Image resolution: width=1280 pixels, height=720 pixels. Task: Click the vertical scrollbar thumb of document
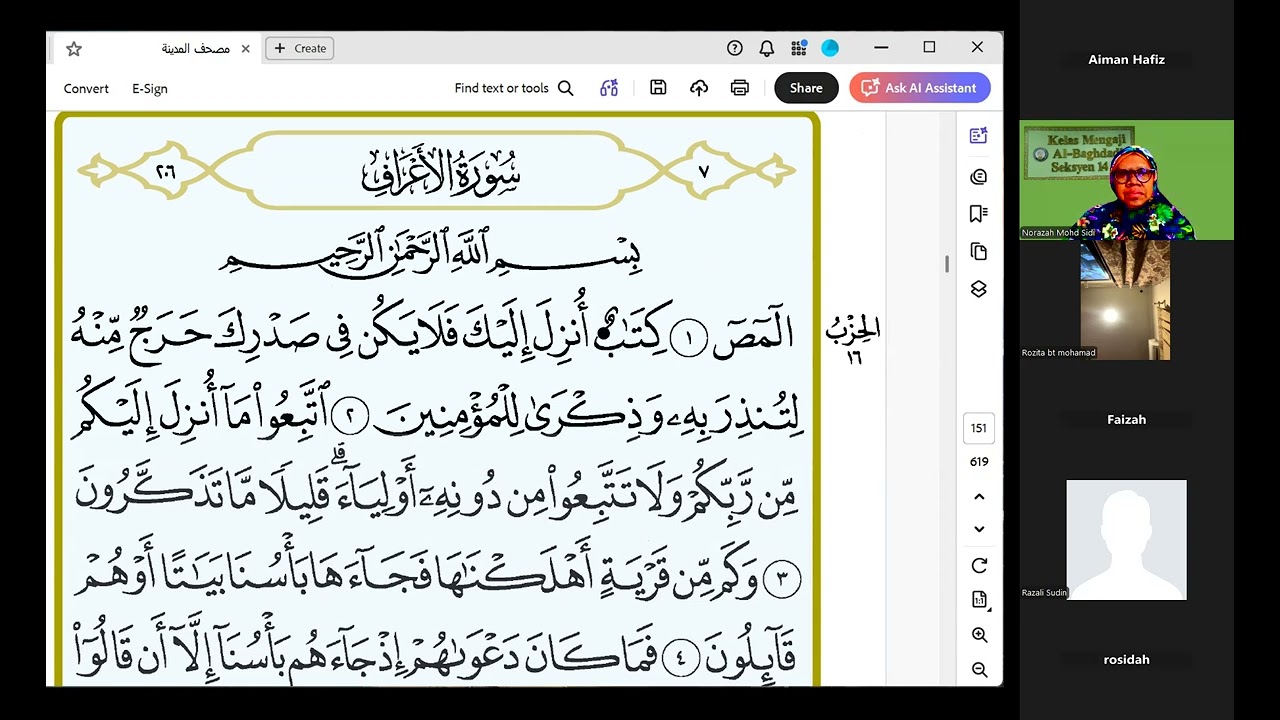coord(946,265)
